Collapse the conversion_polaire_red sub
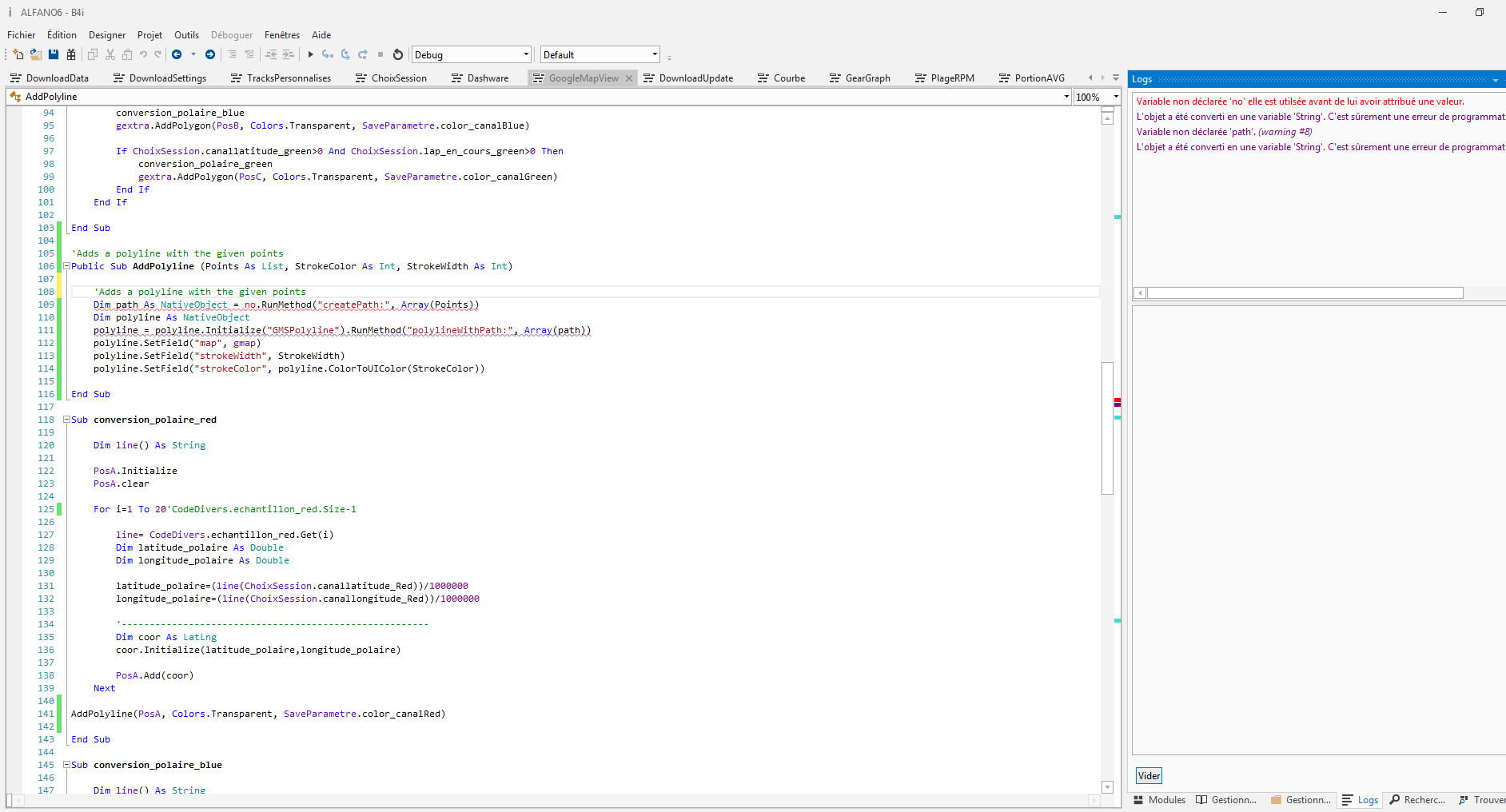Image resolution: width=1506 pixels, height=812 pixels. [67, 420]
